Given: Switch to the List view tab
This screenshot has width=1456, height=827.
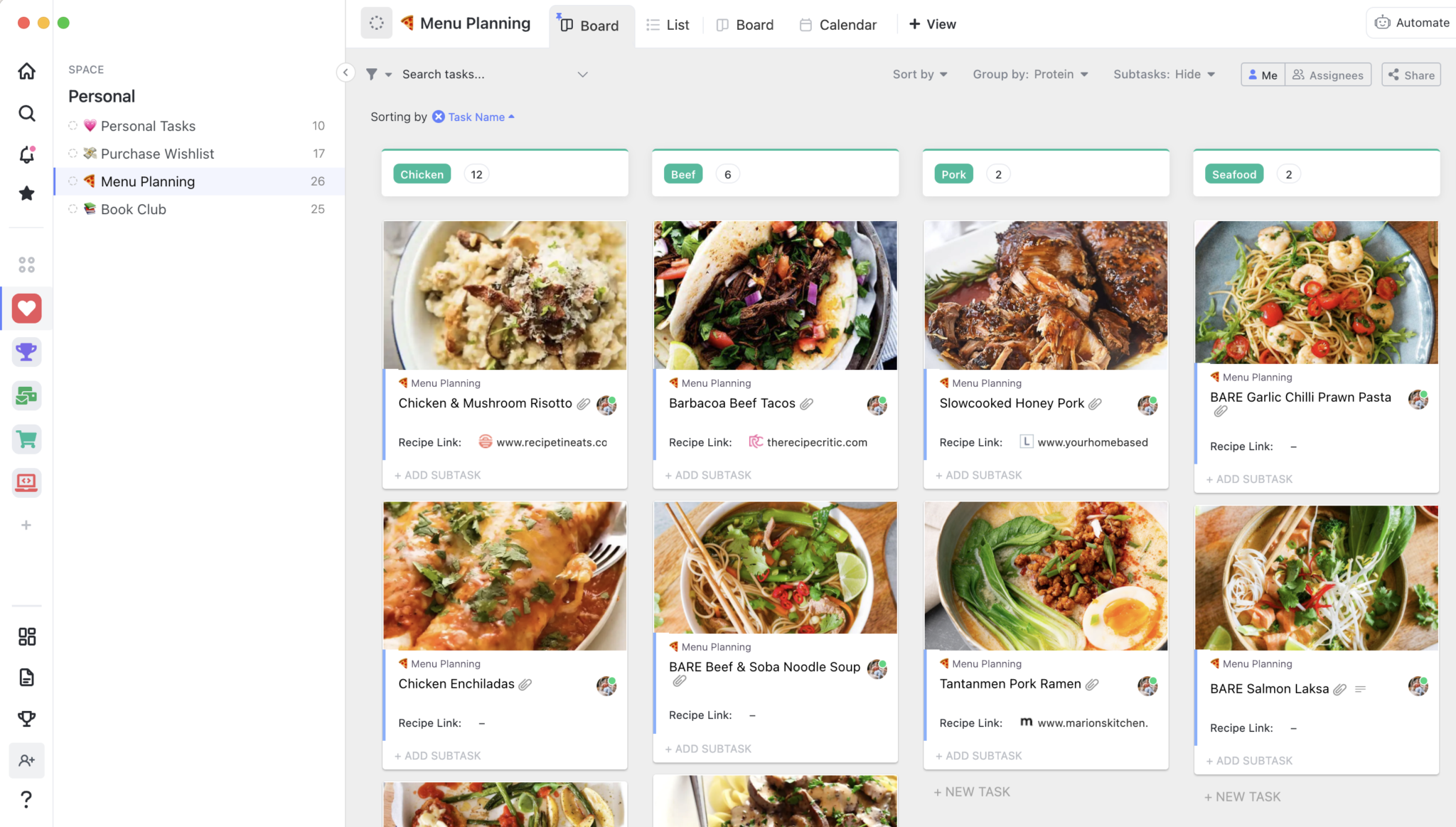Looking at the screenshot, I should point(667,24).
